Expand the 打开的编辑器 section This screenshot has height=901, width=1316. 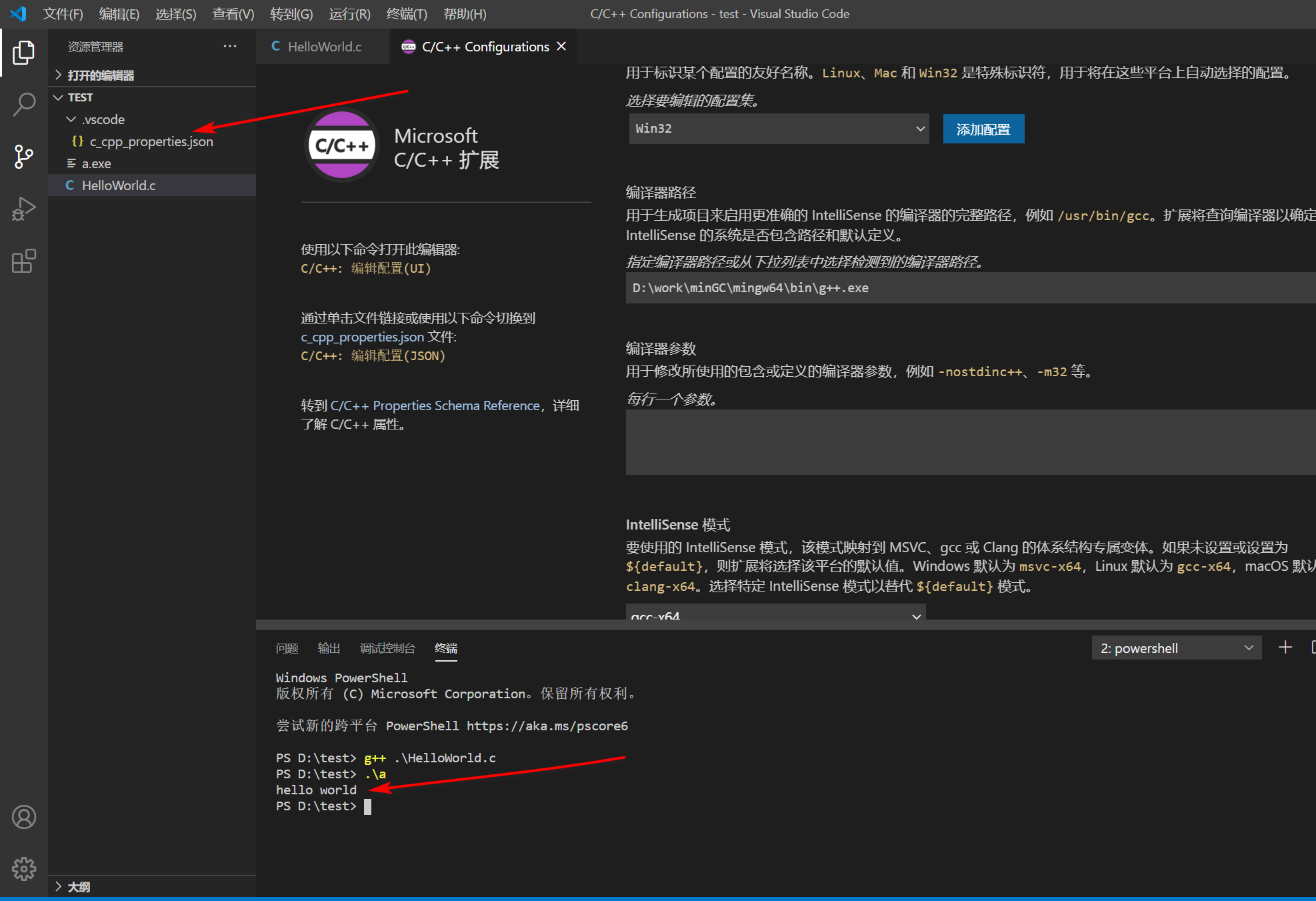point(100,75)
